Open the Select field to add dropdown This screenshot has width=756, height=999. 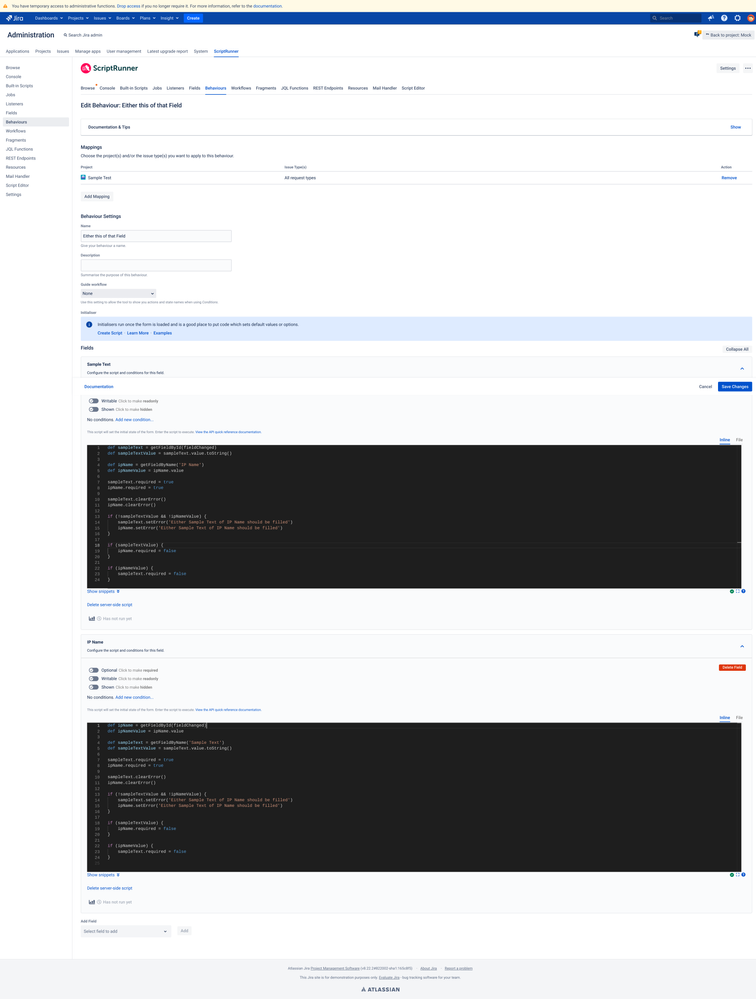[125, 930]
